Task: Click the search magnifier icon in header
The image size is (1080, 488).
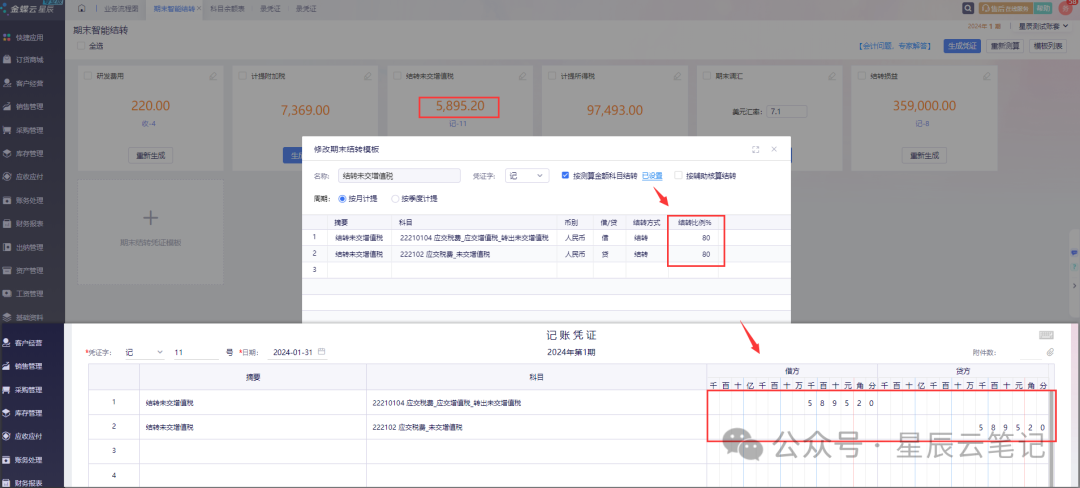Action: coord(968,8)
